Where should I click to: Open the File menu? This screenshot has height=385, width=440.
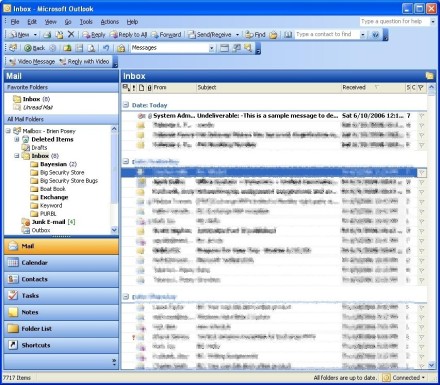[x=15, y=22]
